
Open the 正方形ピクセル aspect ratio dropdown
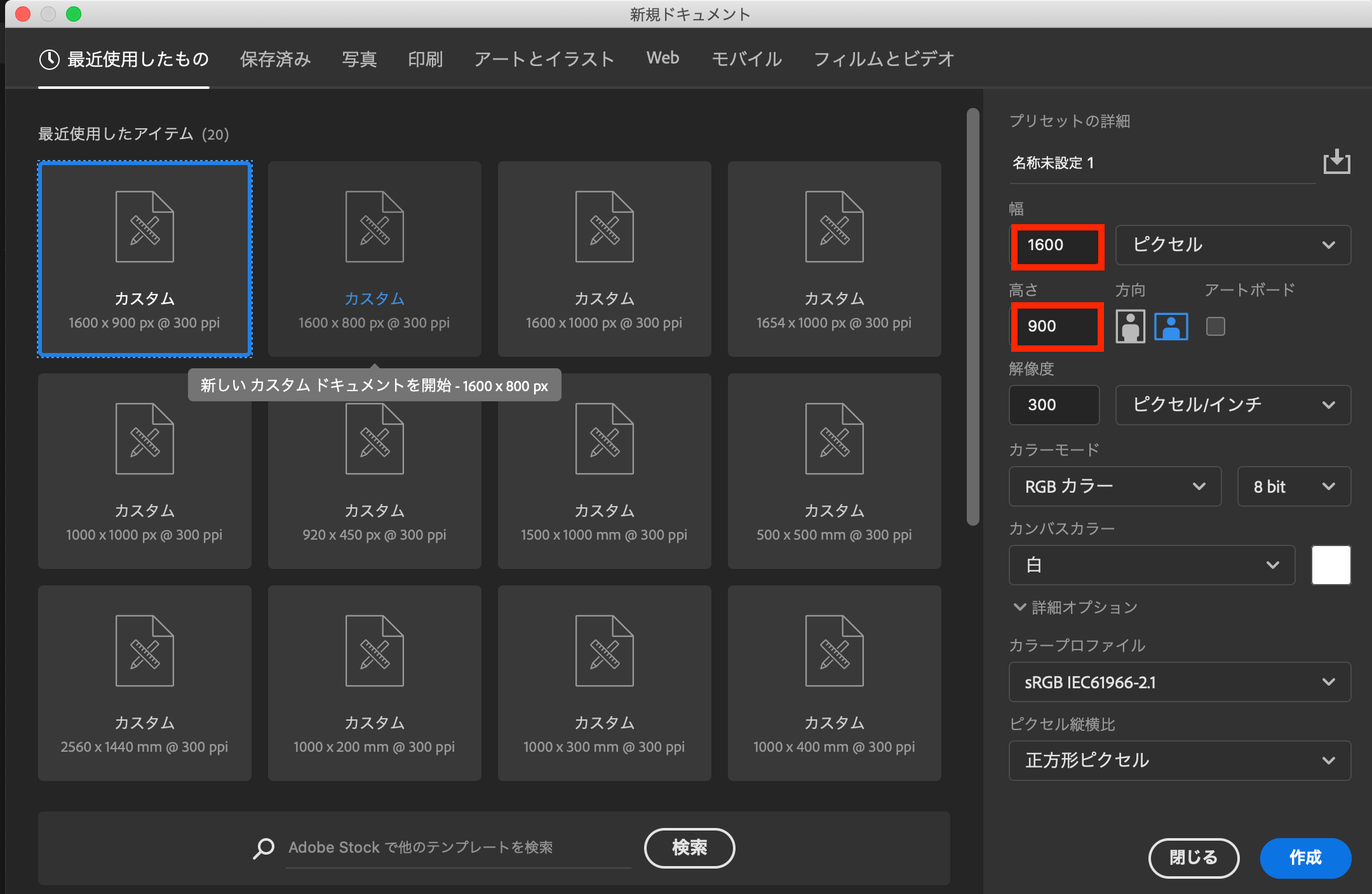pos(1180,761)
